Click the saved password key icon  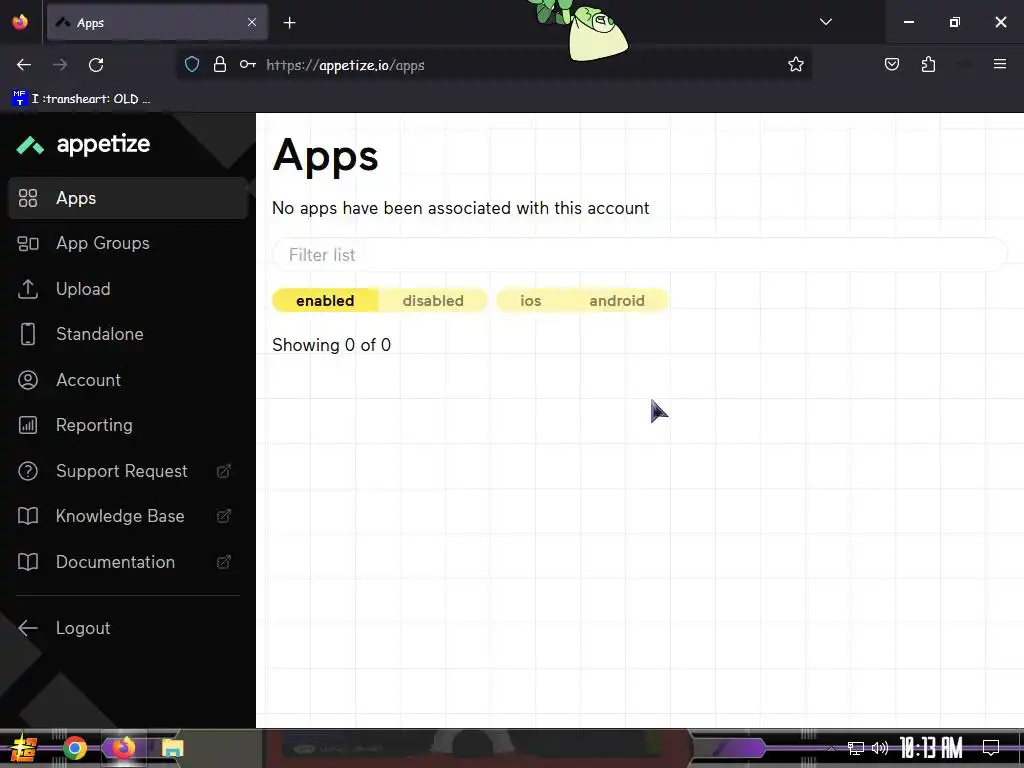tap(248, 65)
